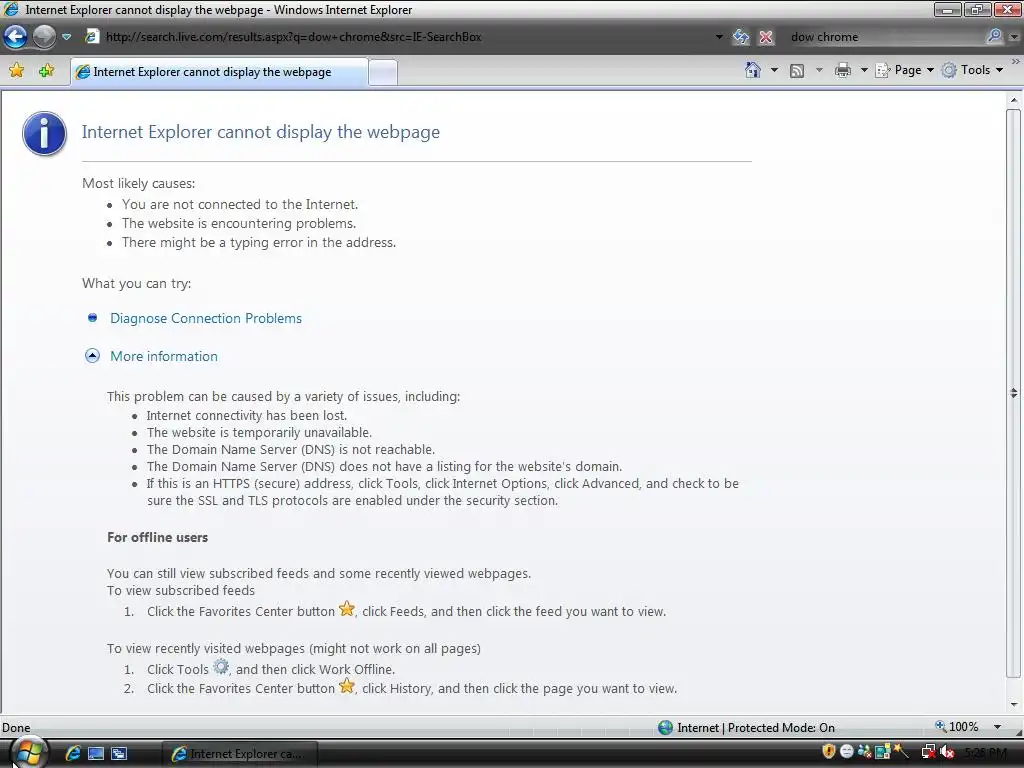Screen dimensions: 1024x768
Task: Open the Tools menu
Action: click(972, 70)
